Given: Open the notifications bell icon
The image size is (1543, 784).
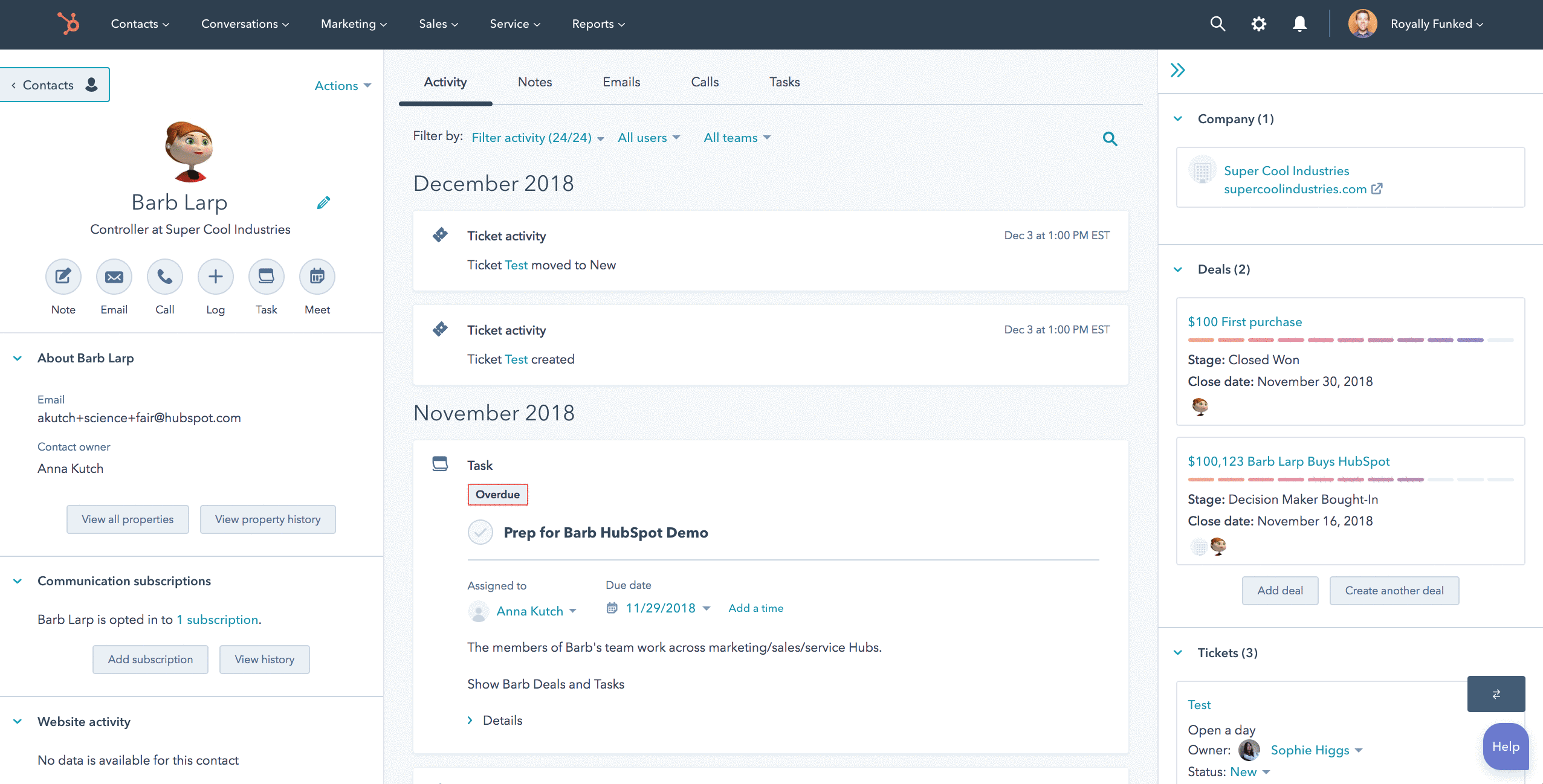Looking at the screenshot, I should [1299, 24].
